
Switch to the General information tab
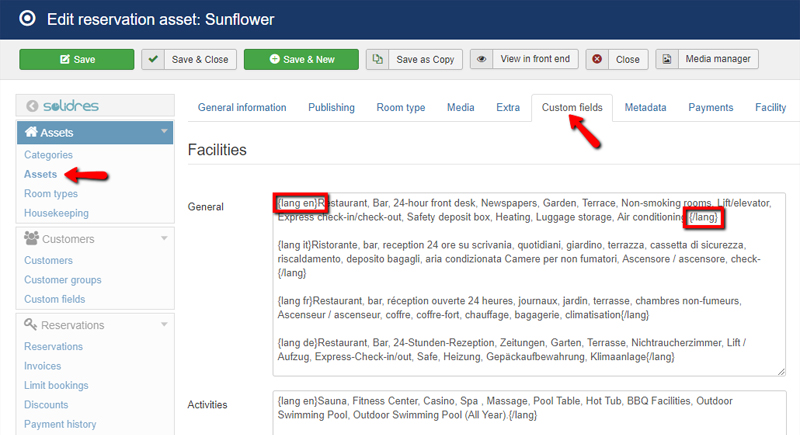(x=242, y=107)
